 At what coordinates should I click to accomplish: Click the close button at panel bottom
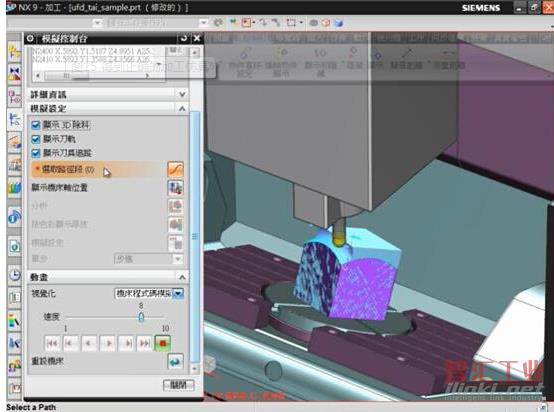[x=179, y=385]
